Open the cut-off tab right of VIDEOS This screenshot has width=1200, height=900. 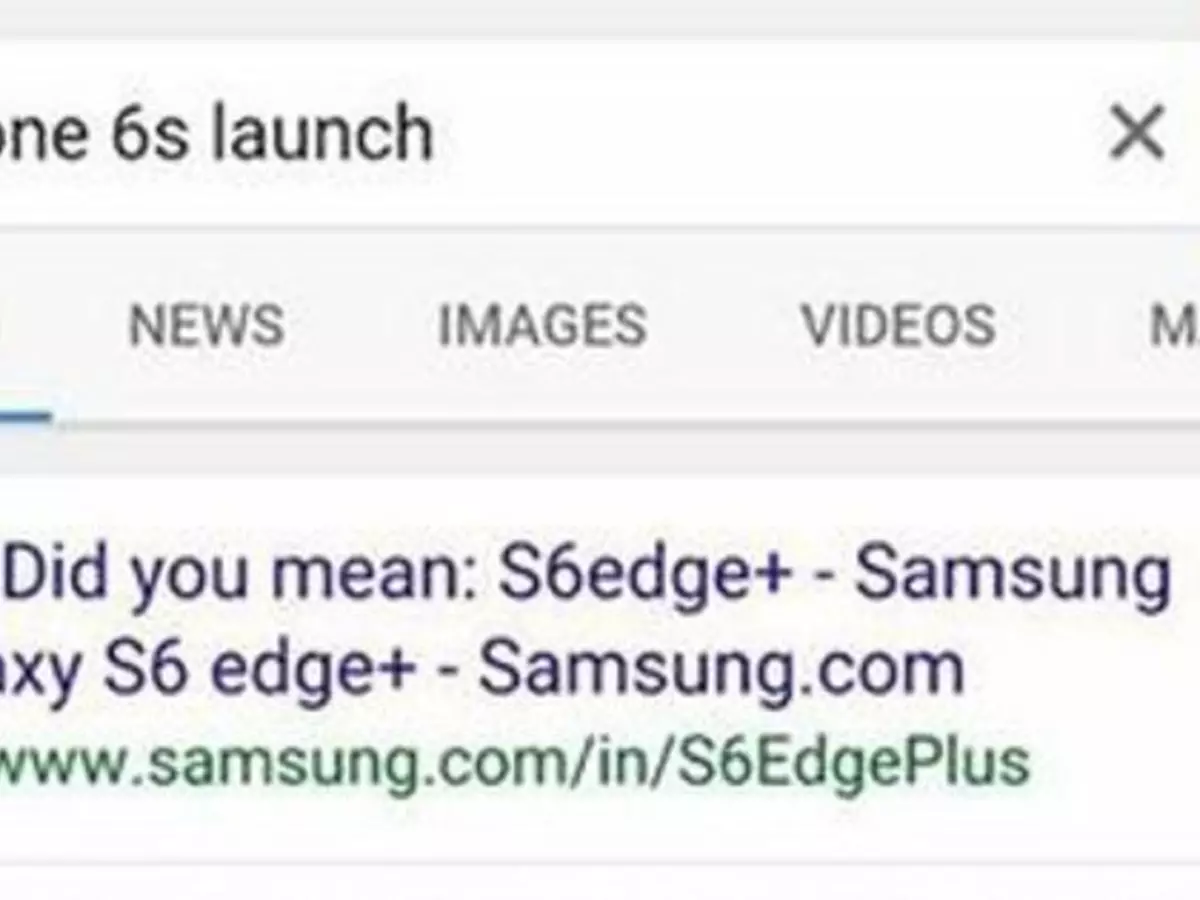1175,325
